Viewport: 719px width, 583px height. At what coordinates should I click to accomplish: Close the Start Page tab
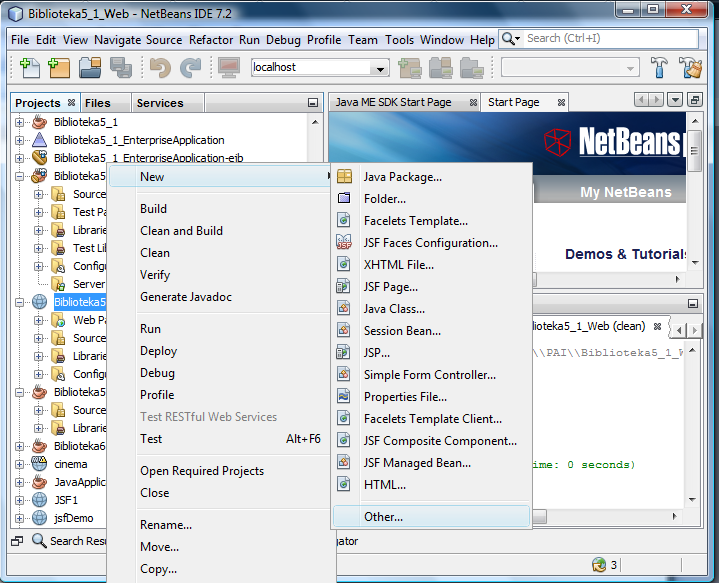tap(561, 103)
